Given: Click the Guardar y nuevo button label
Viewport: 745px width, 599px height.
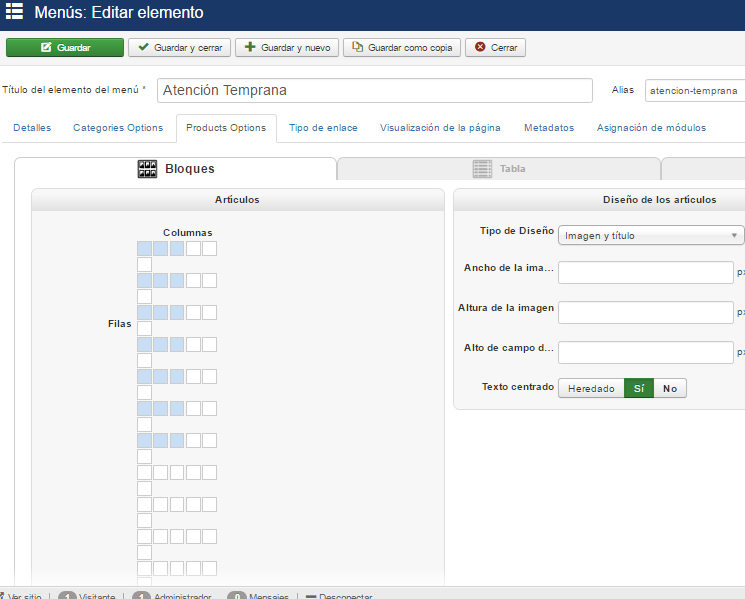Looking at the screenshot, I should (x=296, y=48).
